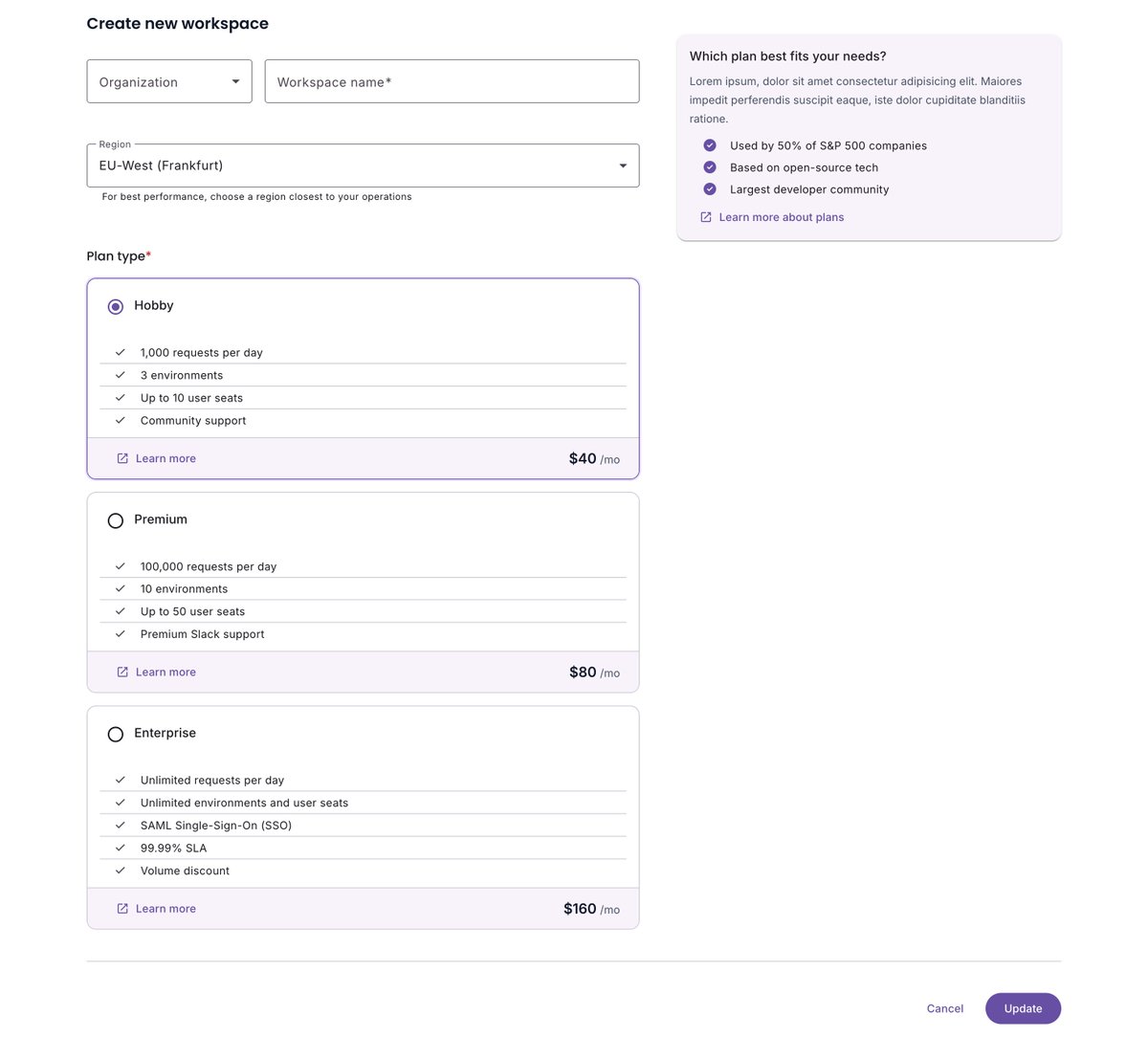
Task: Open the Organization dropdown
Action: coord(169,81)
